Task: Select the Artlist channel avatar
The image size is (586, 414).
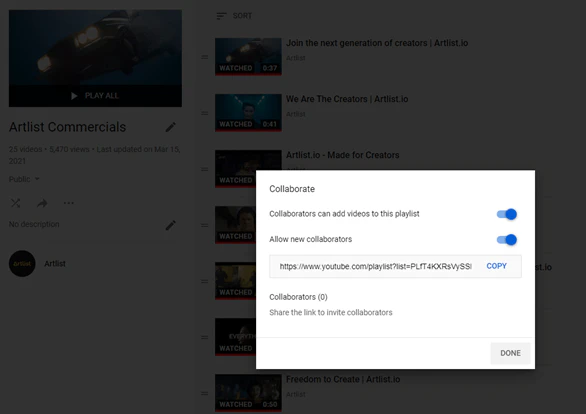Action: pos(22,263)
